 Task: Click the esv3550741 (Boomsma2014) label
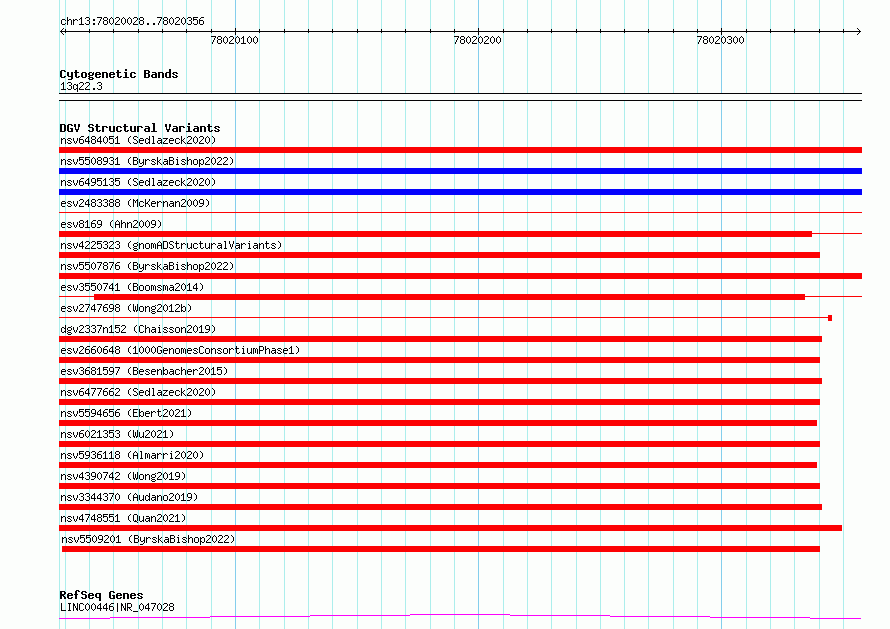point(132,287)
